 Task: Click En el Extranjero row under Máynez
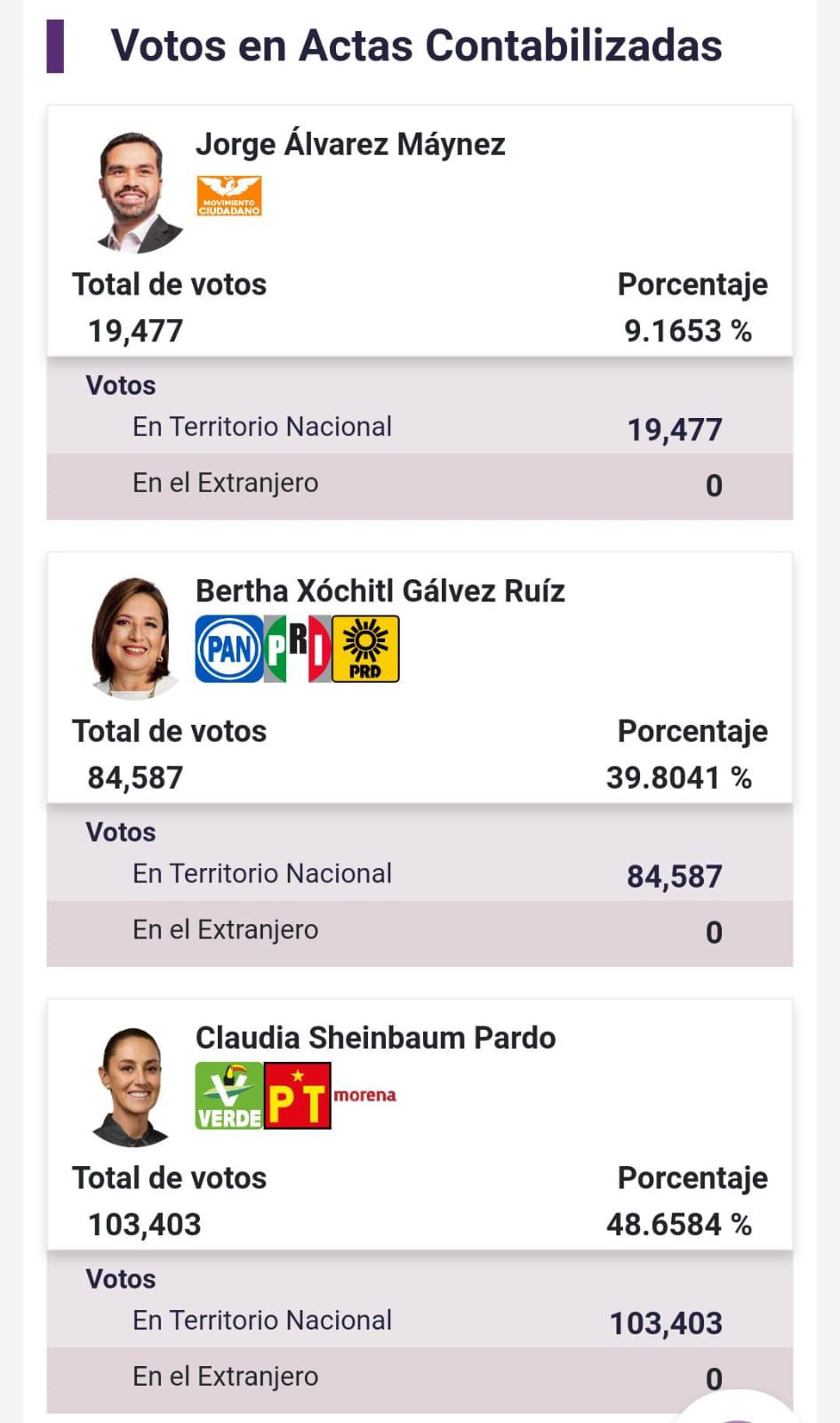[x=420, y=485]
